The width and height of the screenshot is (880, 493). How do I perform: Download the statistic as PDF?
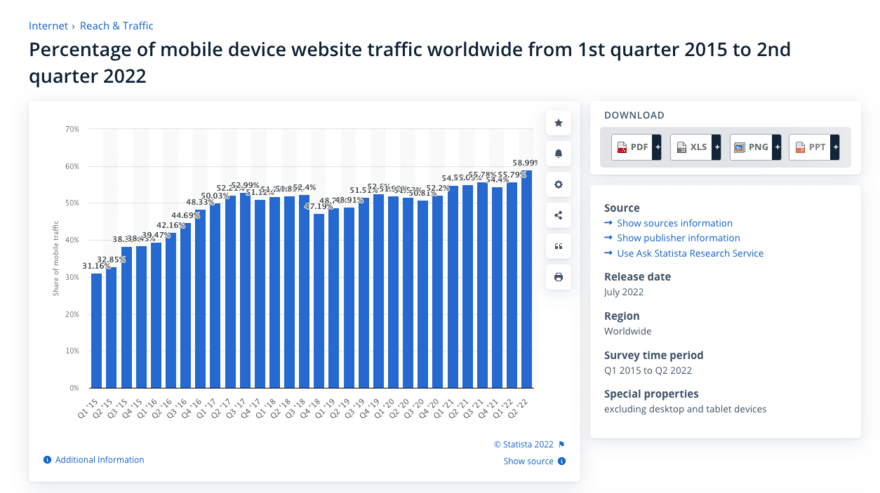[632, 147]
